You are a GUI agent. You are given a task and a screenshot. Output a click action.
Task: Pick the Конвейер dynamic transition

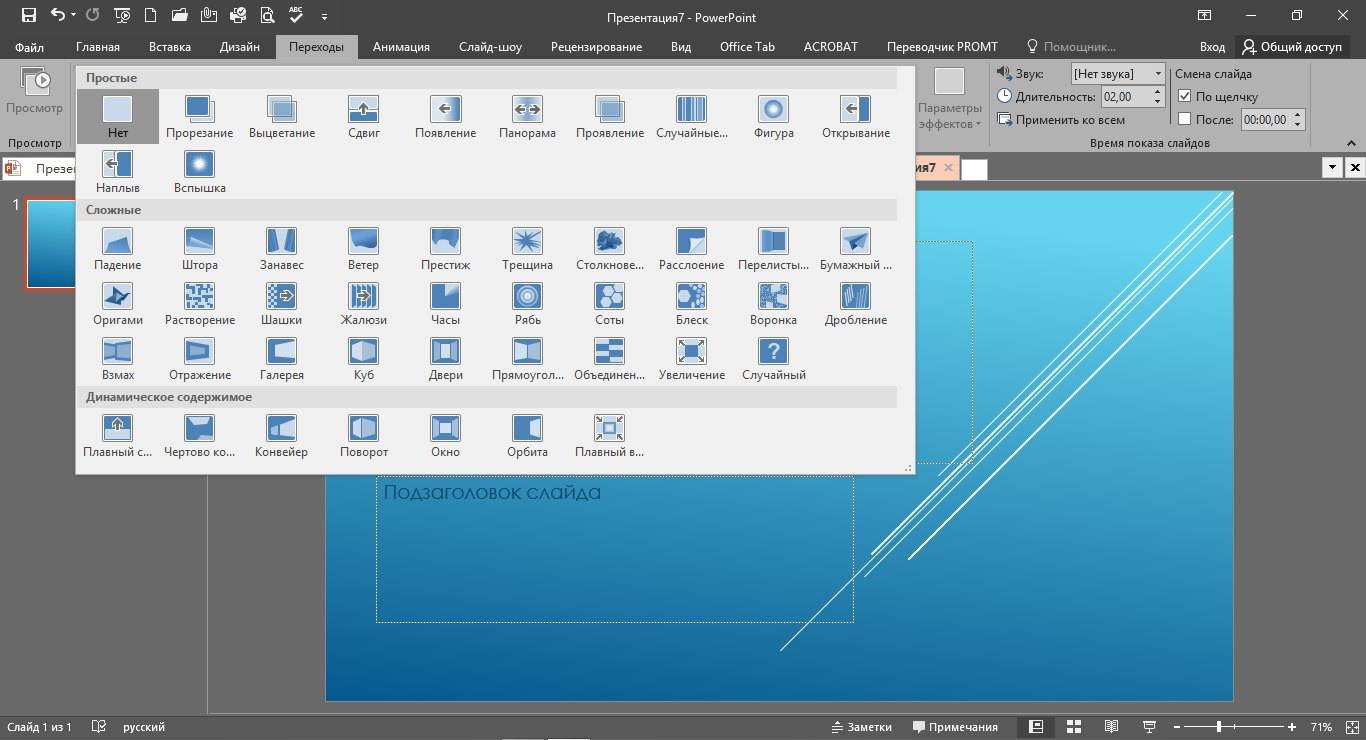pos(282,436)
